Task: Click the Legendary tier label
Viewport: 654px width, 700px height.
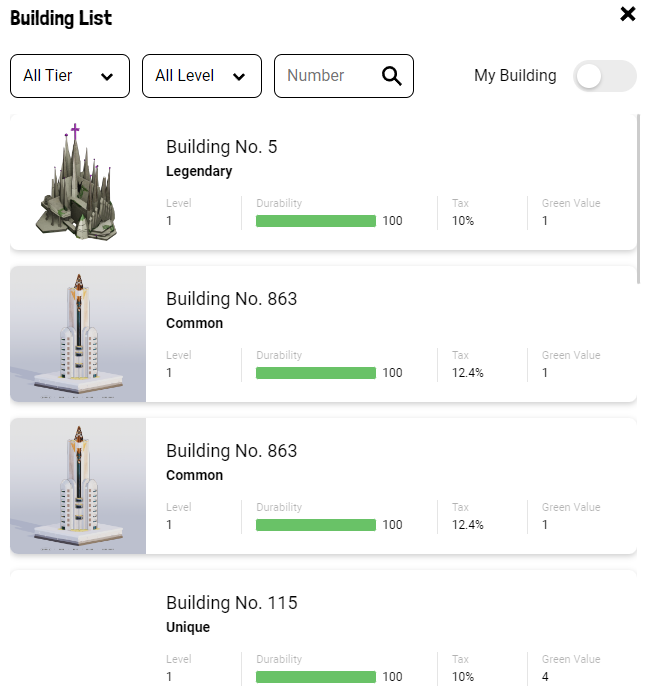Action: 199,171
